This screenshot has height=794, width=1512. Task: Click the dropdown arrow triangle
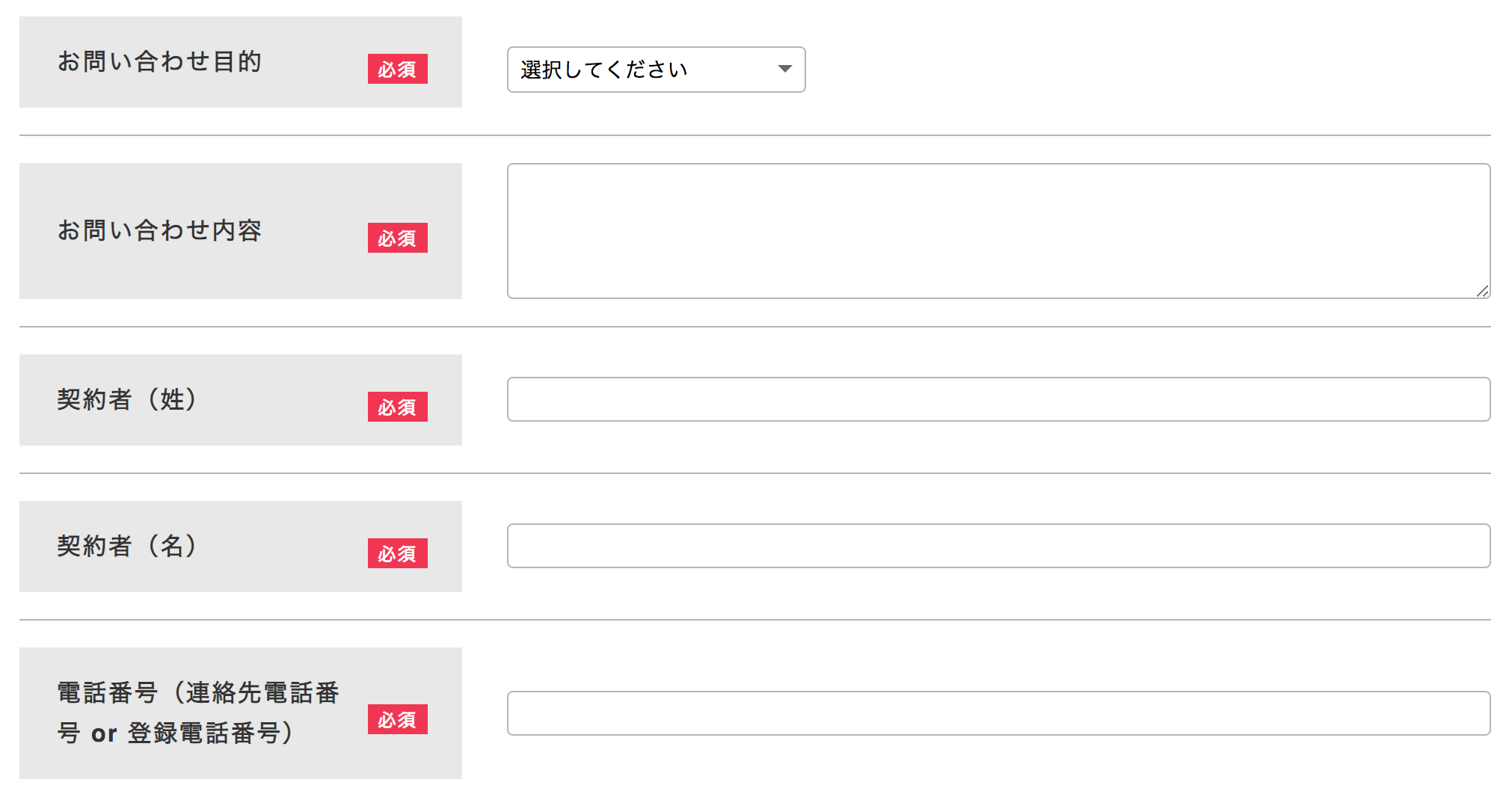pyautogui.click(x=784, y=69)
